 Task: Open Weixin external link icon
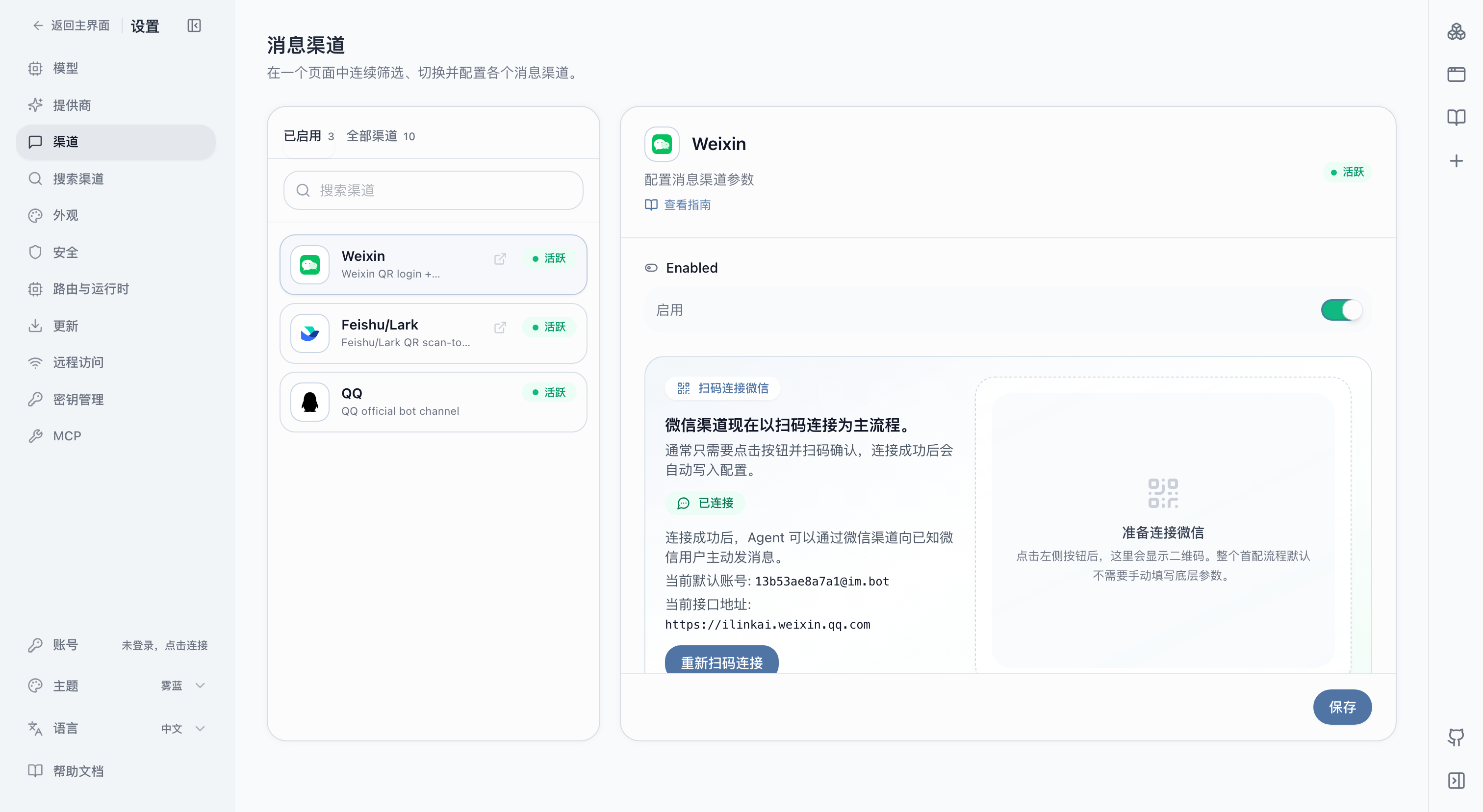point(500,259)
